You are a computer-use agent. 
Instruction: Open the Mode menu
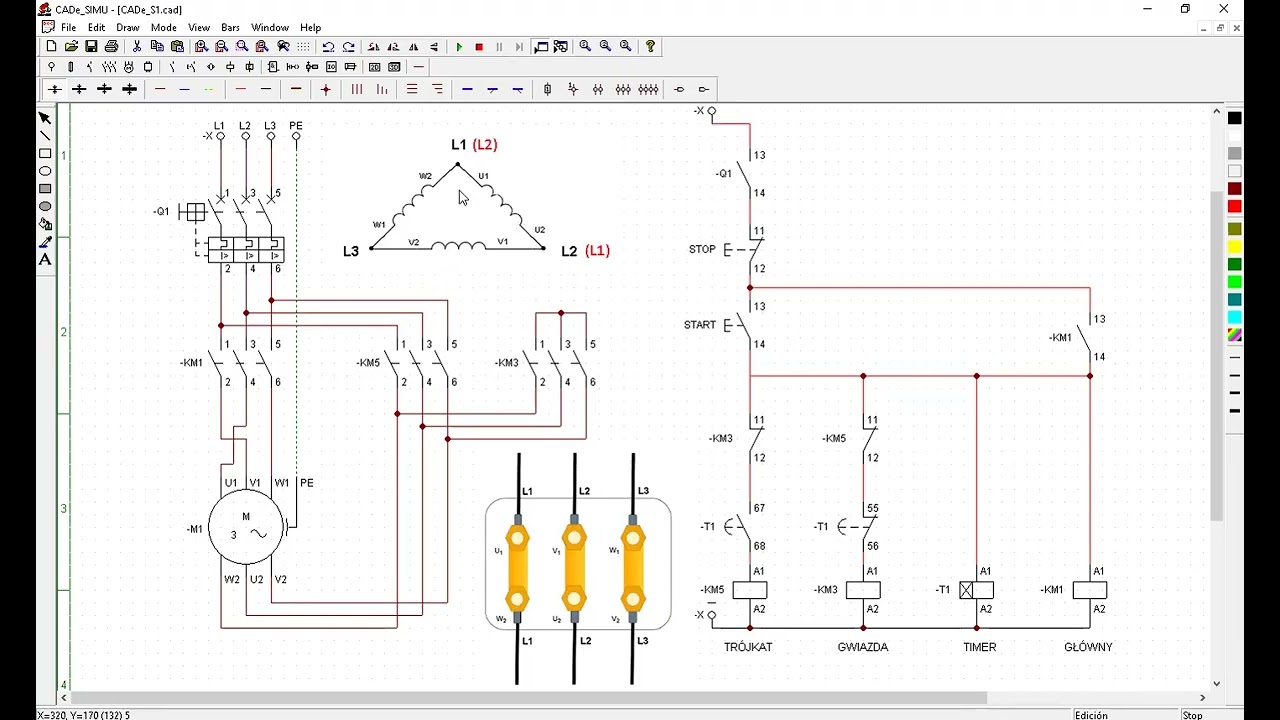pos(164,28)
